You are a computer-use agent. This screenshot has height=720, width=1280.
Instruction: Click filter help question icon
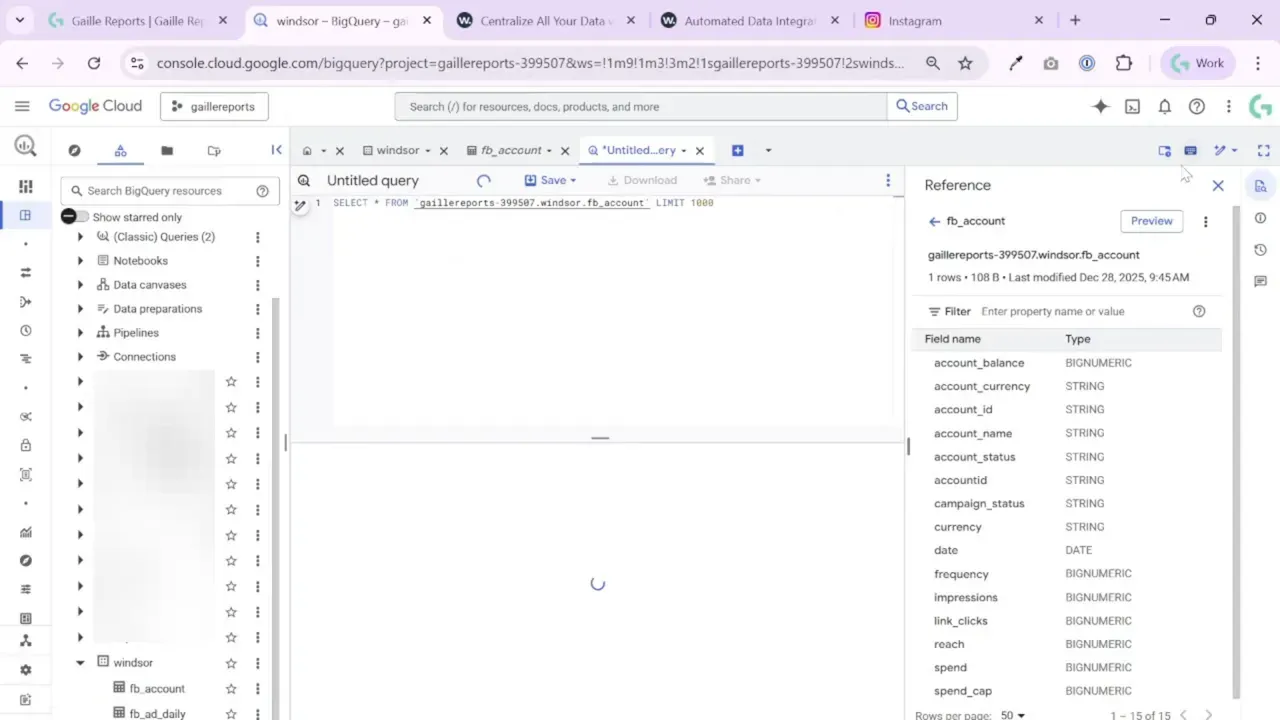coord(1199,311)
